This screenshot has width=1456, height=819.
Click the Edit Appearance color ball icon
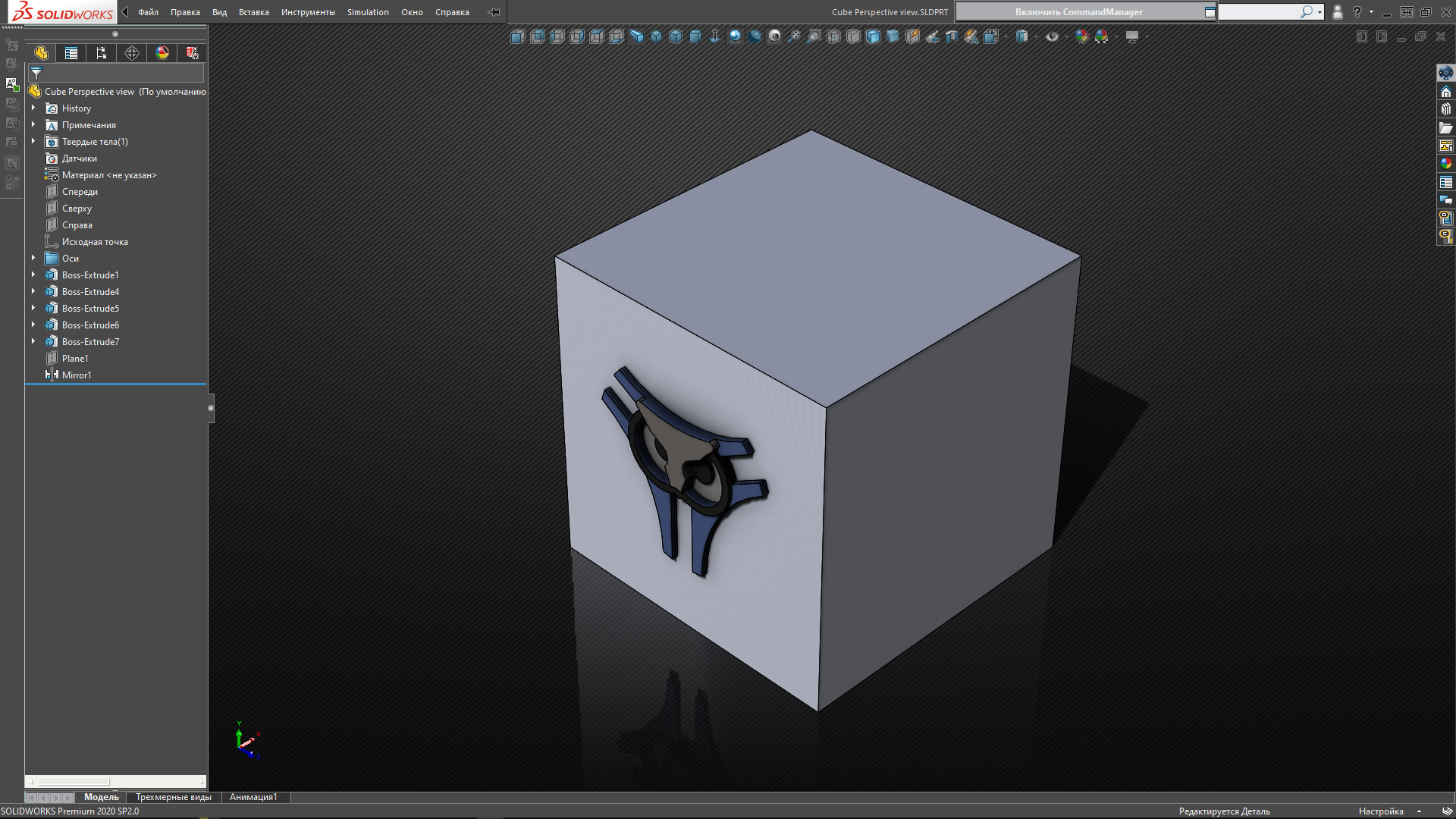tap(1082, 36)
